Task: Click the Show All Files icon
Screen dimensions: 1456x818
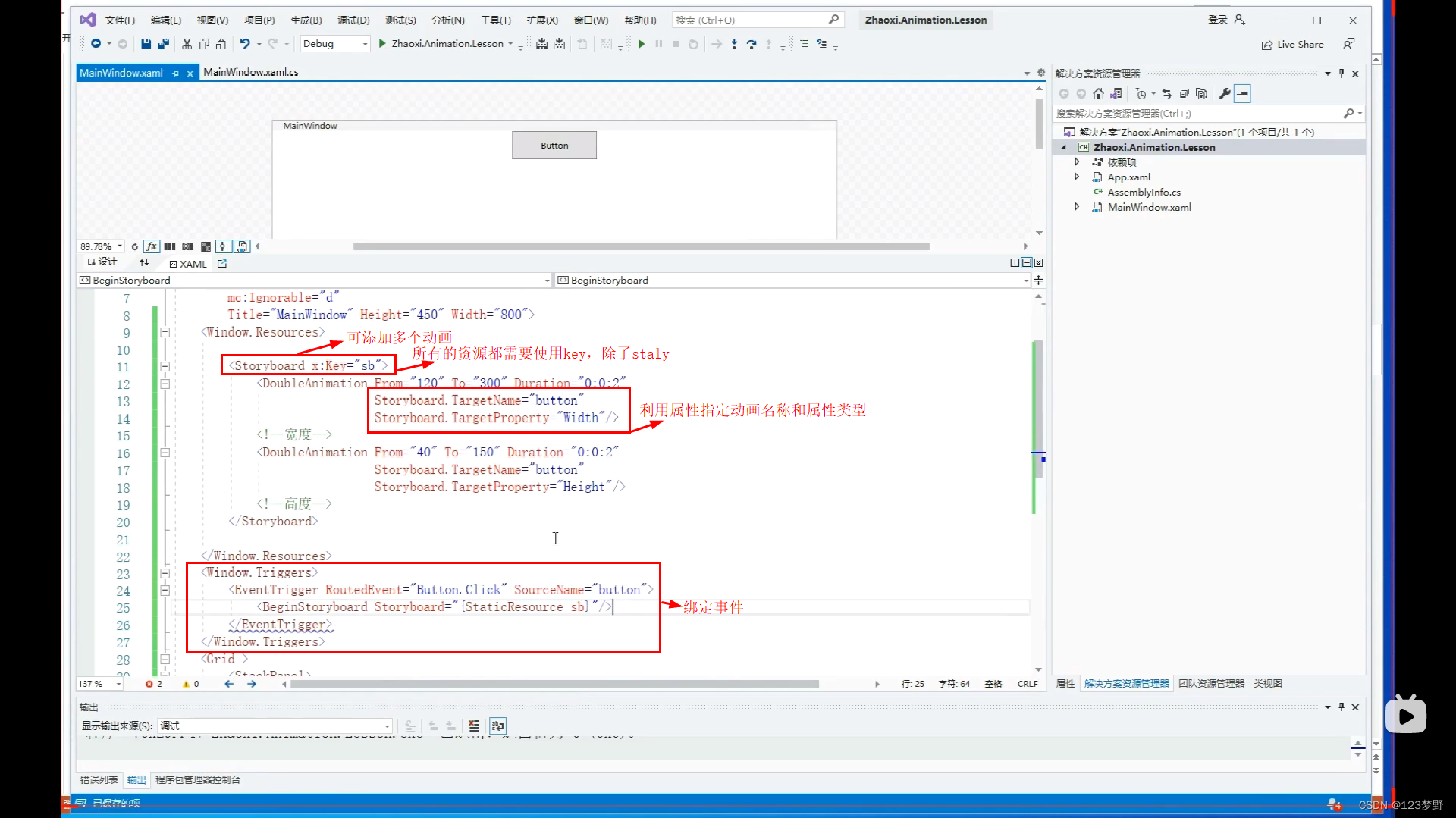Action: (1201, 94)
